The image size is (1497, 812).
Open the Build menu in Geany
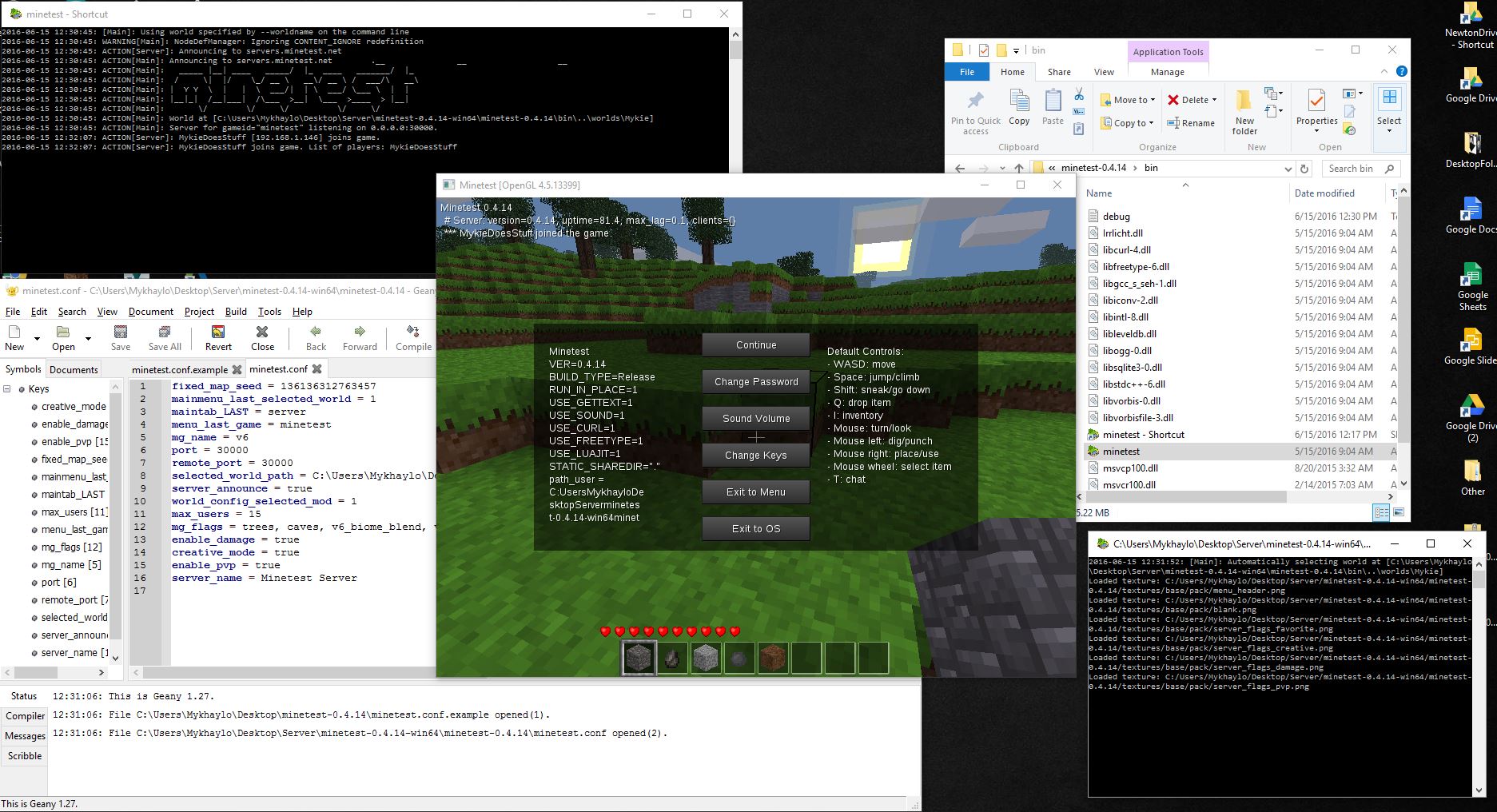(236, 312)
